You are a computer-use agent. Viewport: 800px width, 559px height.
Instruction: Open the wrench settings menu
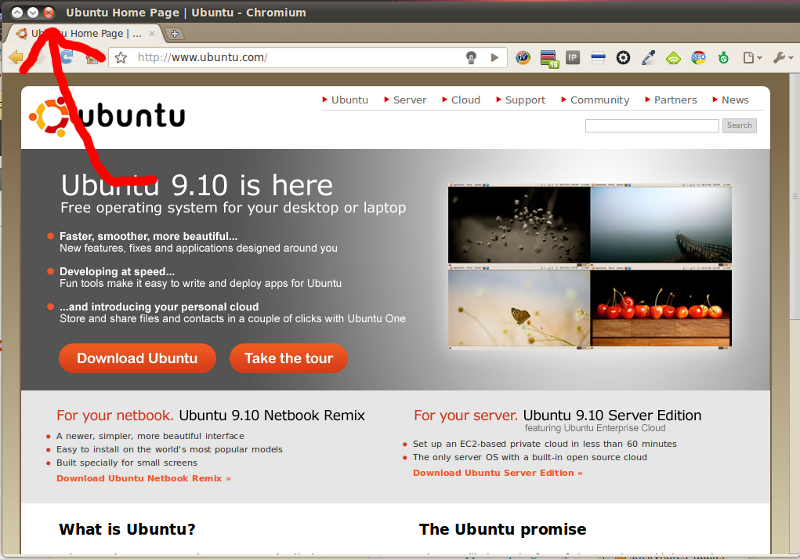point(783,58)
